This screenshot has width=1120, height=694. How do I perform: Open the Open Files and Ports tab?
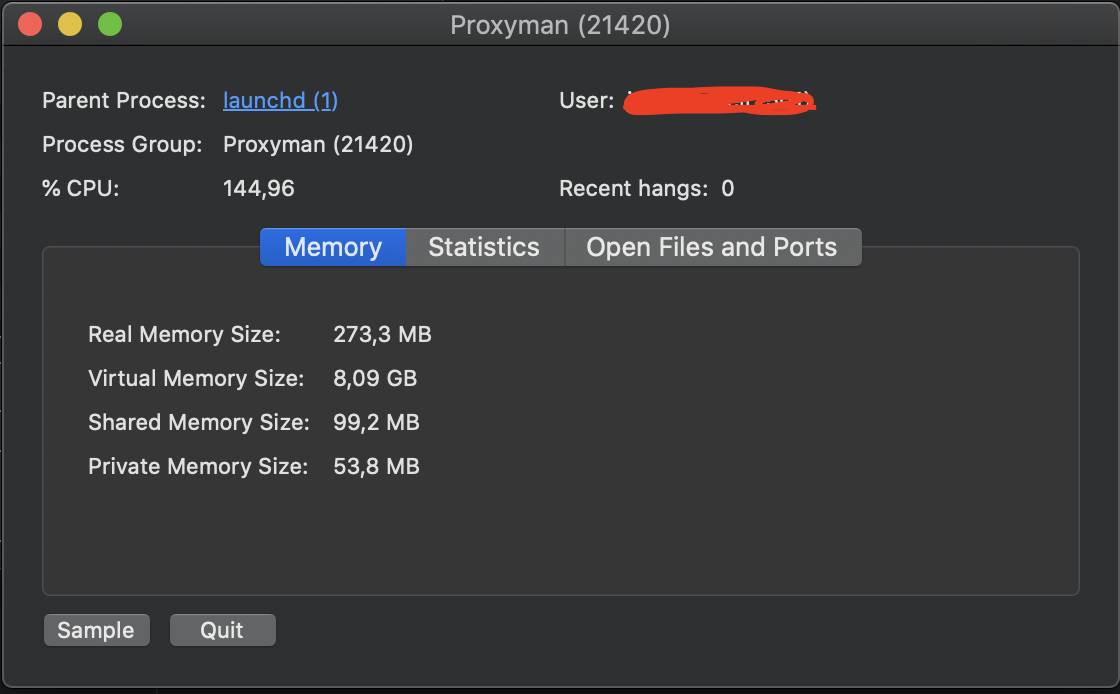tap(713, 247)
